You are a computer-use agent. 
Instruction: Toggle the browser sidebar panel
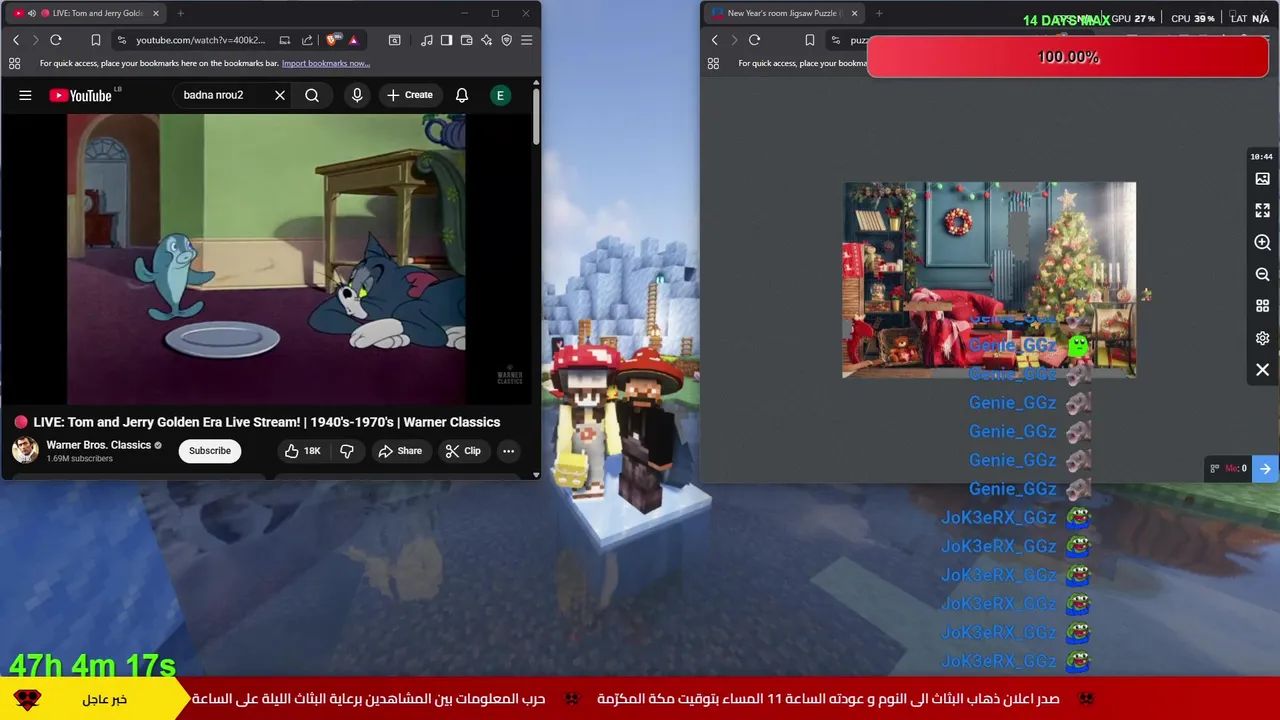pyautogui.click(x=446, y=40)
